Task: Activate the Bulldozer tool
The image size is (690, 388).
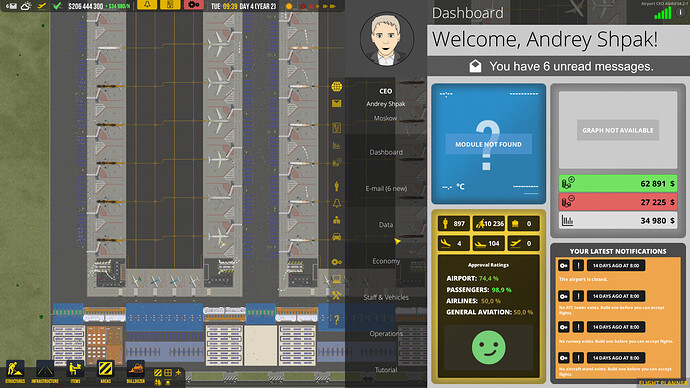Action: [136, 372]
